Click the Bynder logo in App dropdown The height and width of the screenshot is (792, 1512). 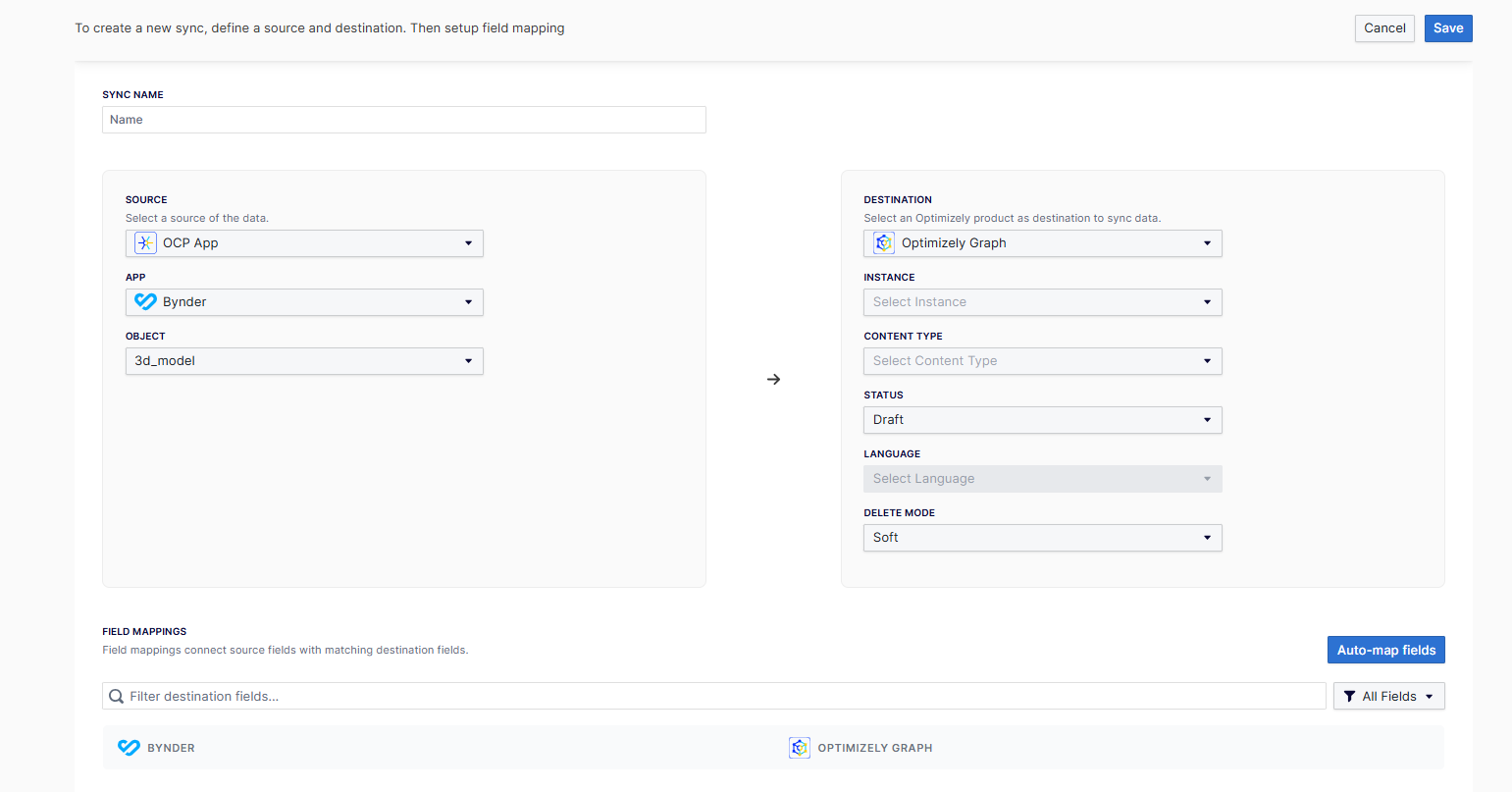coord(145,302)
